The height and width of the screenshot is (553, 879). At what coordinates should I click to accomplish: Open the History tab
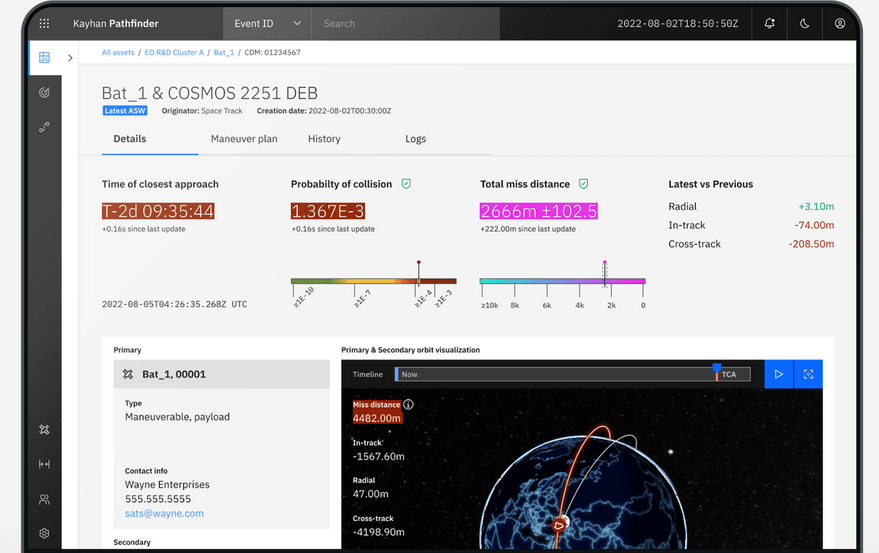click(x=324, y=139)
